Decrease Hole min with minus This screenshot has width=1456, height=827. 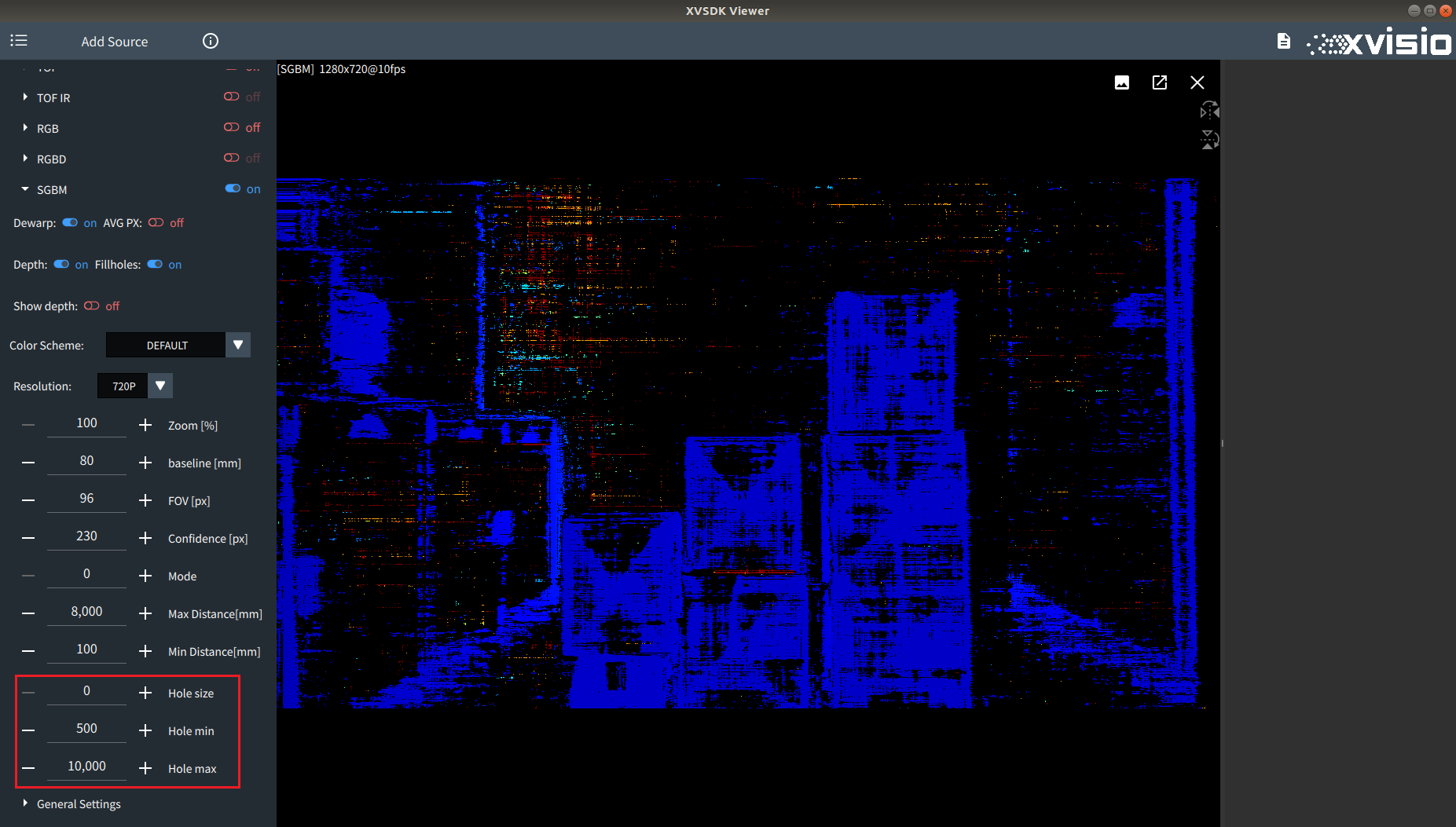[x=28, y=730]
